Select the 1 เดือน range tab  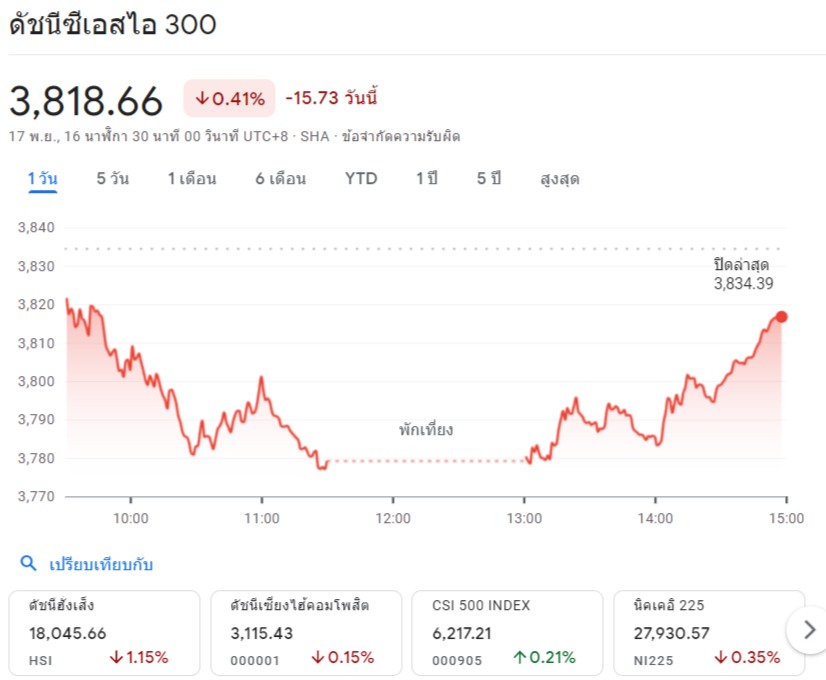(x=192, y=179)
